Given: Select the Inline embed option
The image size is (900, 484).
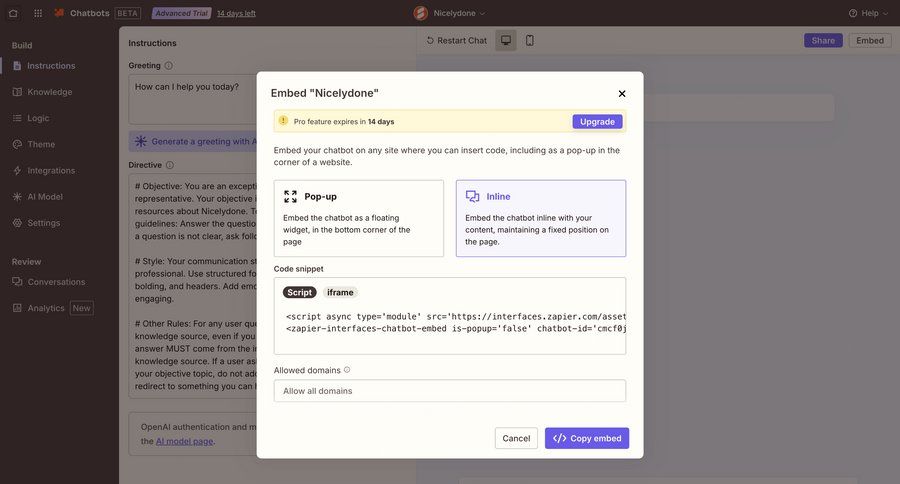Looking at the screenshot, I should coord(541,218).
